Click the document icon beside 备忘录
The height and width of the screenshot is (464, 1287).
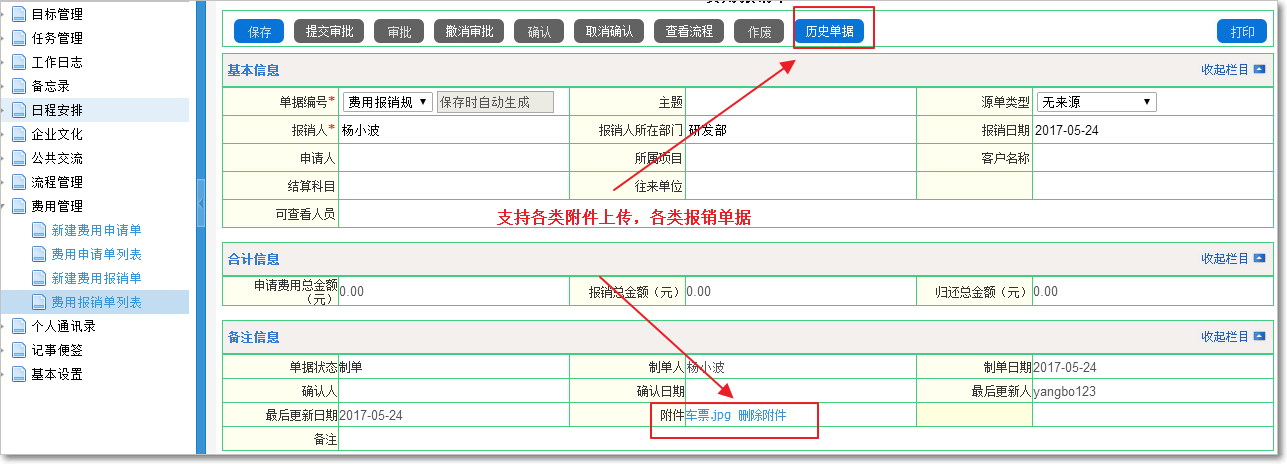tap(18, 86)
